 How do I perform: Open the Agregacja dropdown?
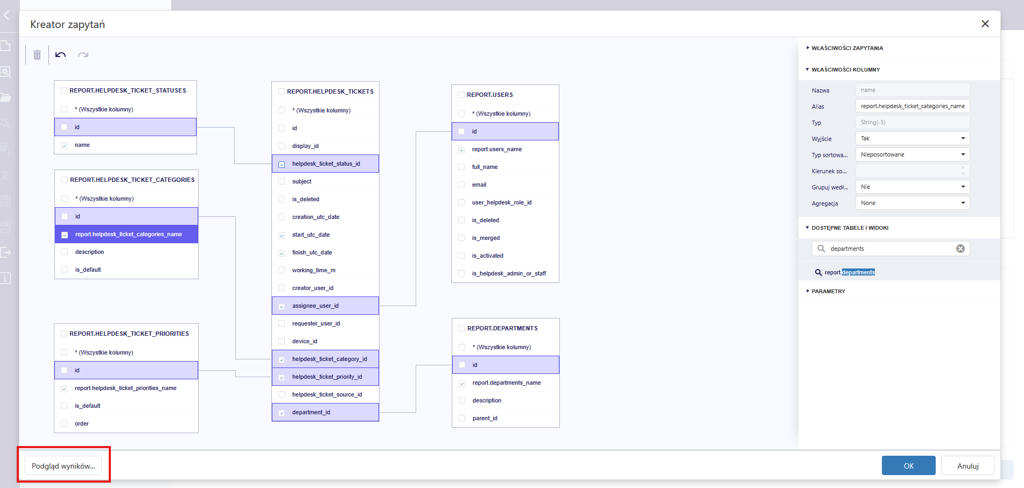tap(912, 203)
